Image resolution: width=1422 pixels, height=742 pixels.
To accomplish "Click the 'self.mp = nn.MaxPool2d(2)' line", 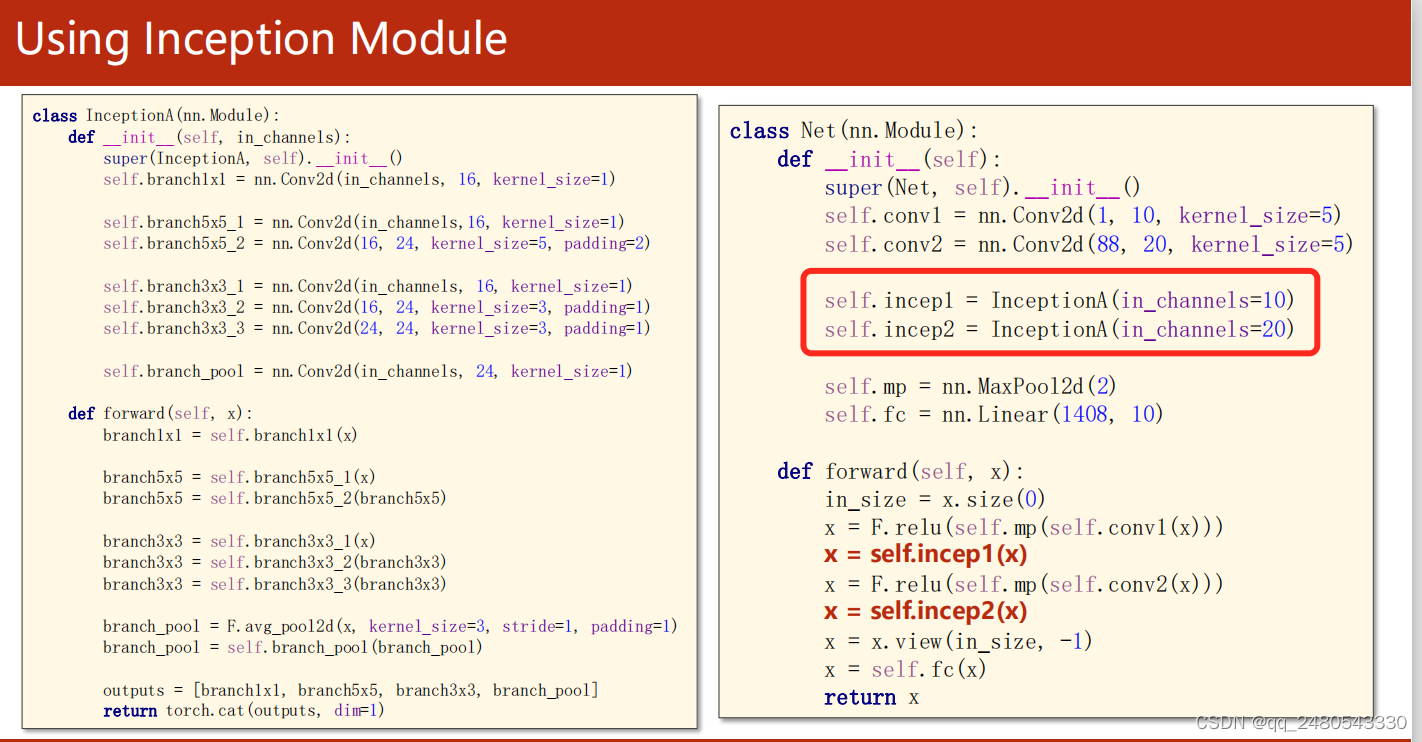I will pyautogui.click(x=971, y=385).
